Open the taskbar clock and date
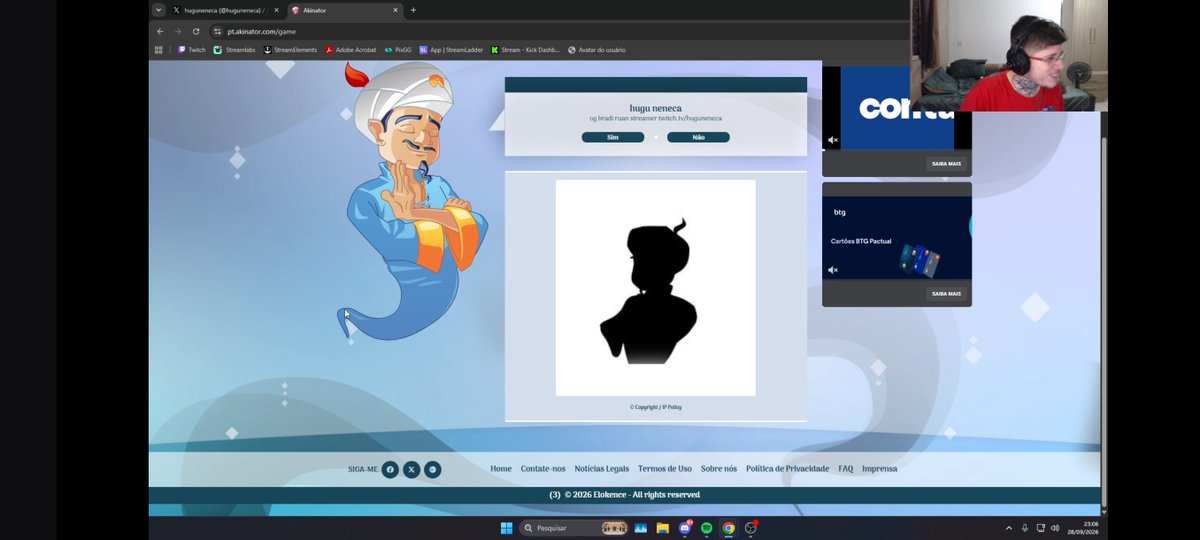Screen dimensions: 1200x540 click(x=1082, y=528)
